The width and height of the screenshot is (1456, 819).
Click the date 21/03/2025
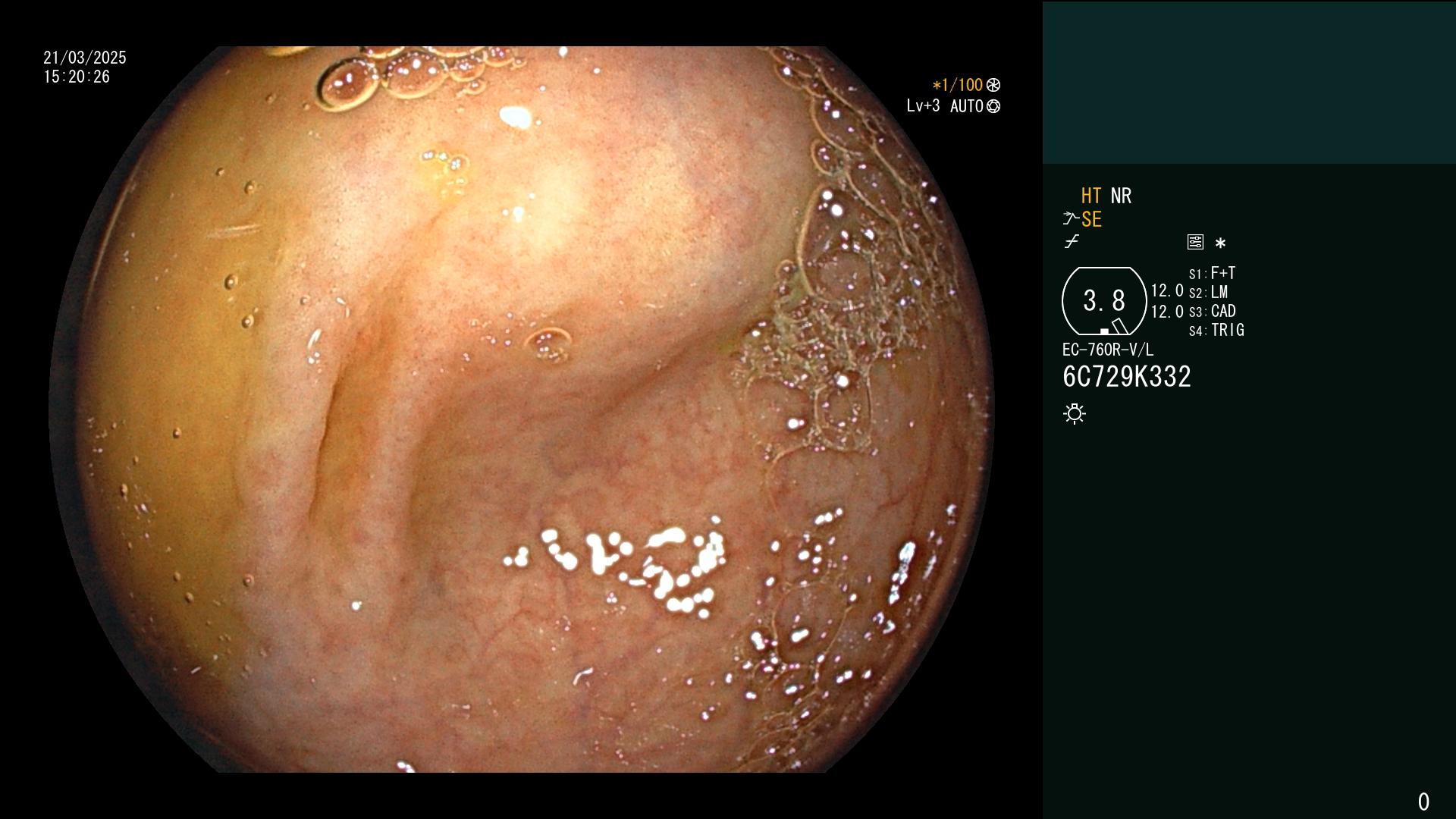85,58
